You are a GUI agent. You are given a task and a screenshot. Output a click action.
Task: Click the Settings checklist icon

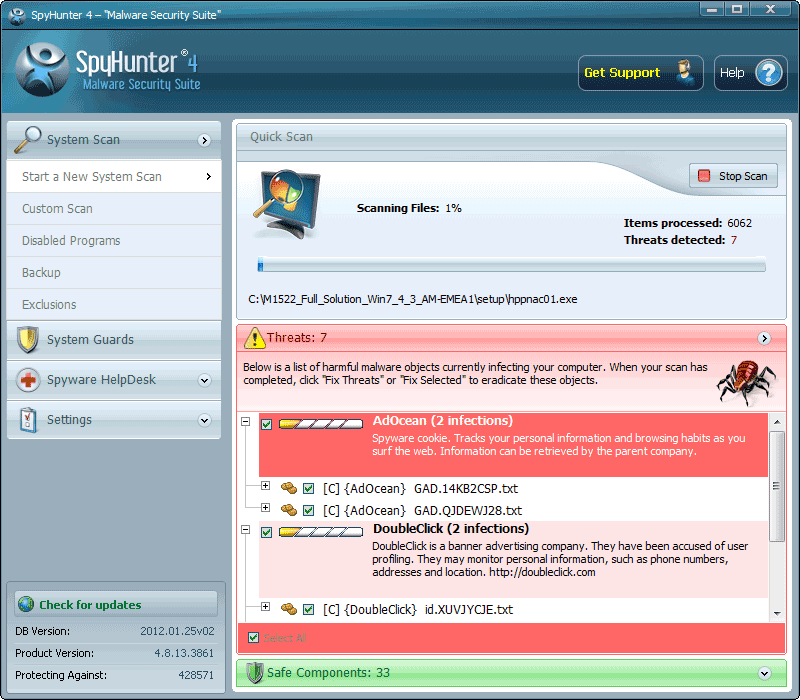(x=28, y=420)
